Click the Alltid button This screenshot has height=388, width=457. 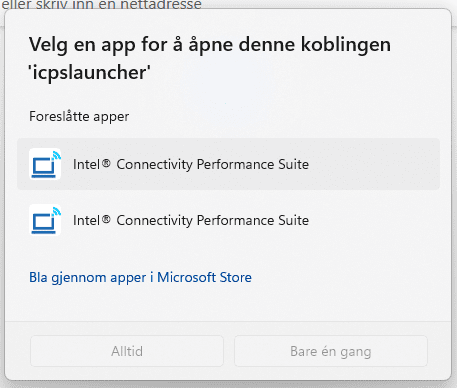click(x=127, y=351)
